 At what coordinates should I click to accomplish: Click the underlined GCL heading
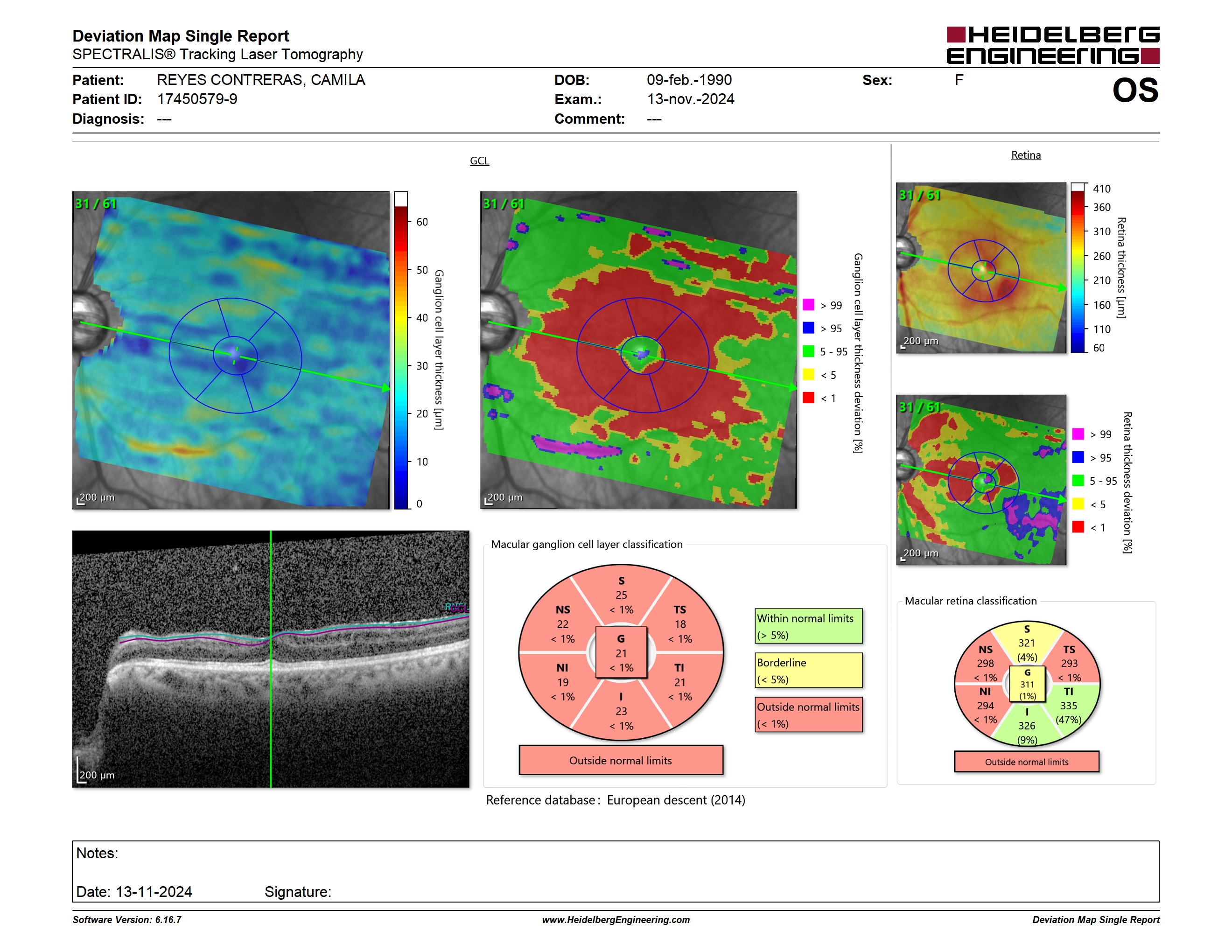(x=479, y=161)
